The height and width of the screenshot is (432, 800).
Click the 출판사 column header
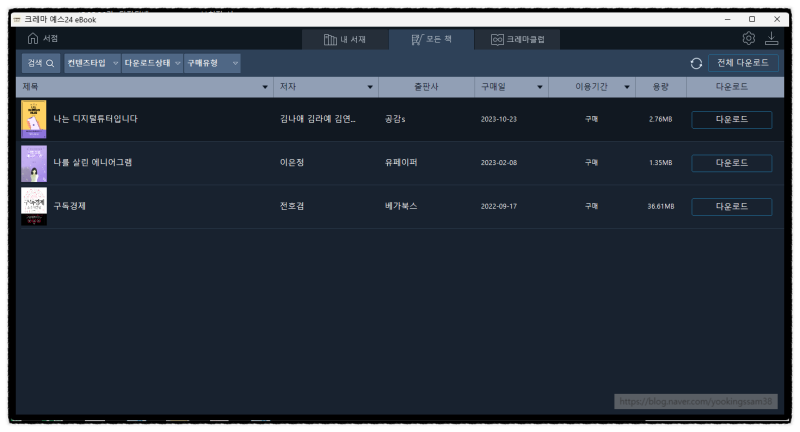[427, 87]
